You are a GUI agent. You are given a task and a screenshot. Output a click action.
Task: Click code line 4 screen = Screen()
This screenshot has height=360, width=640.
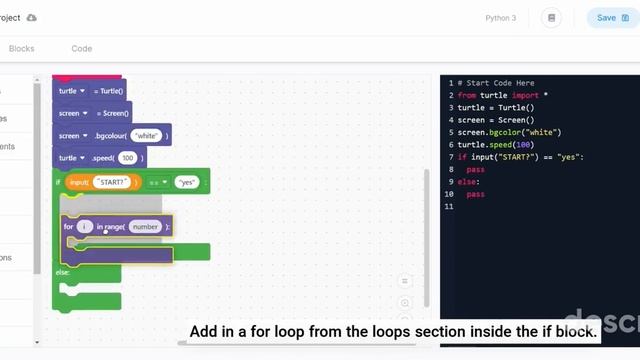click(x=496, y=120)
